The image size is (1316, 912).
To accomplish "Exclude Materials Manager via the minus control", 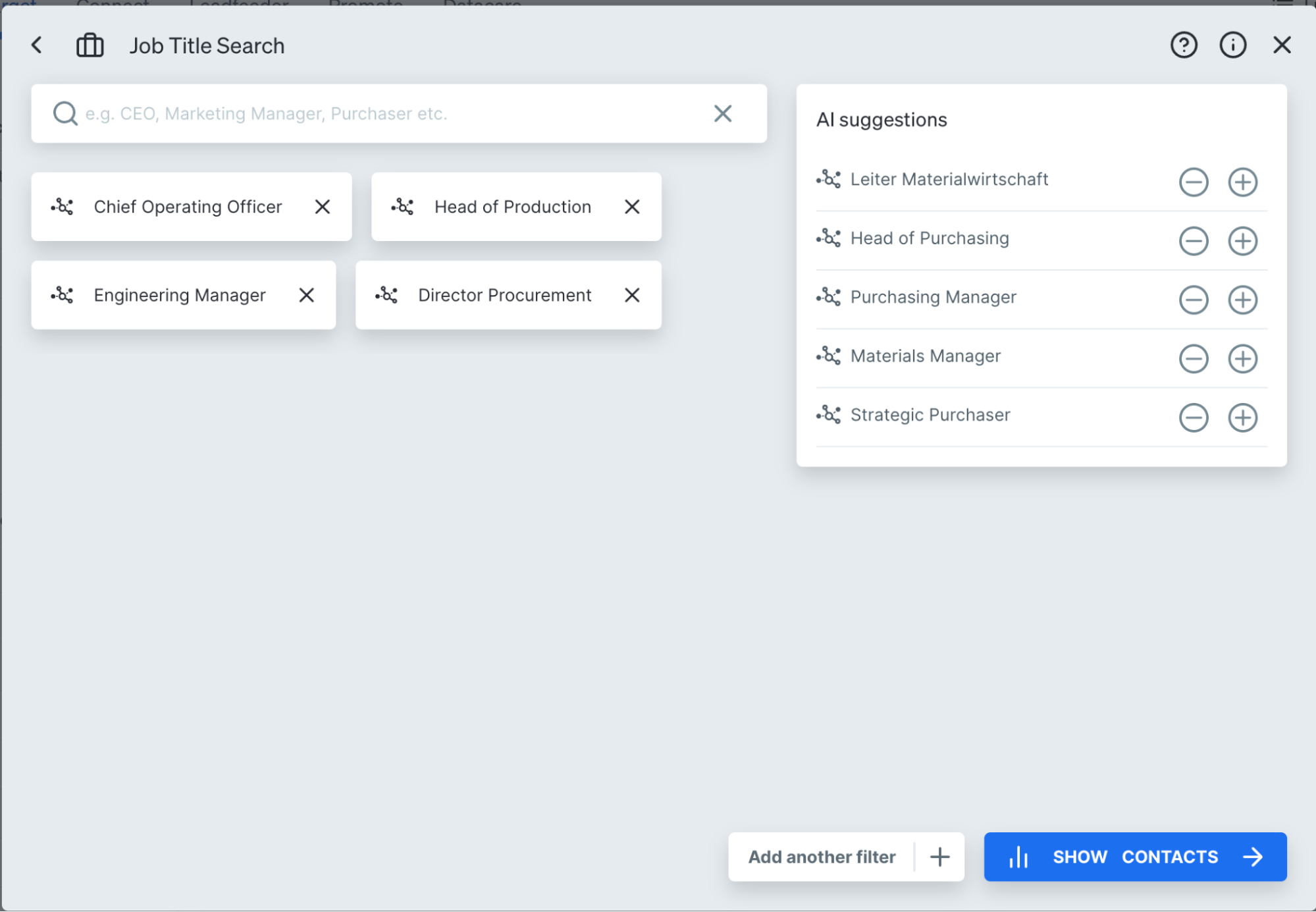I will click(1194, 359).
